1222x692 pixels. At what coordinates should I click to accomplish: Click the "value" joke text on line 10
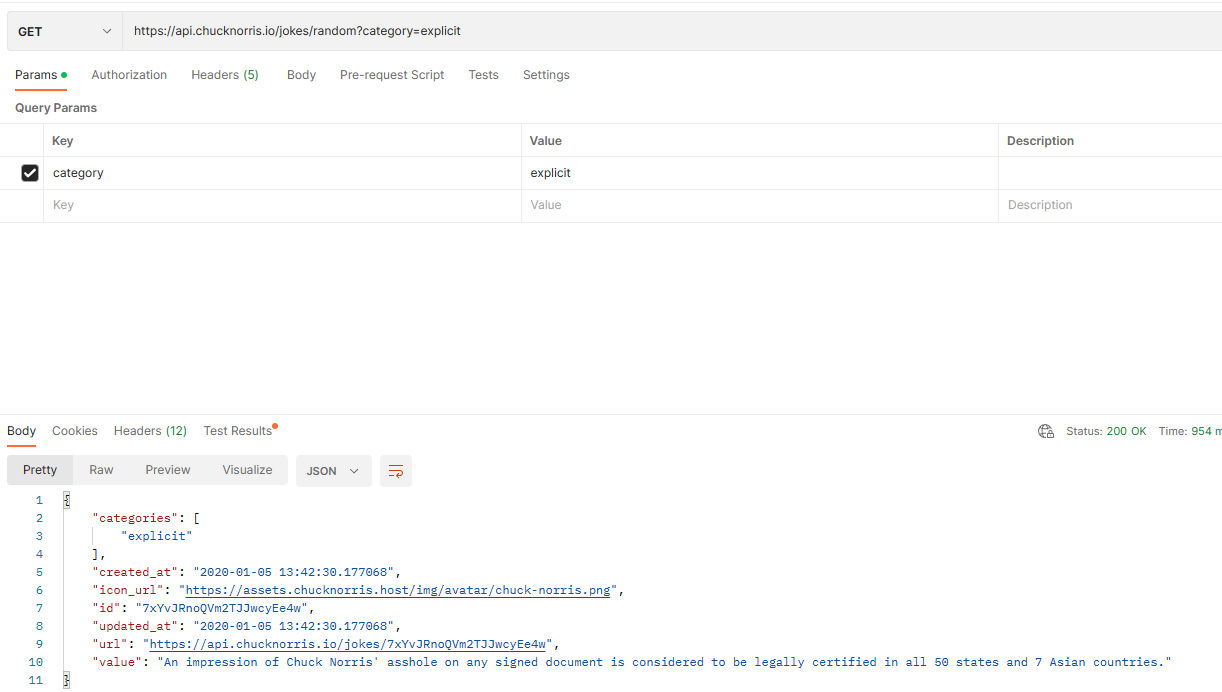(664, 662)
